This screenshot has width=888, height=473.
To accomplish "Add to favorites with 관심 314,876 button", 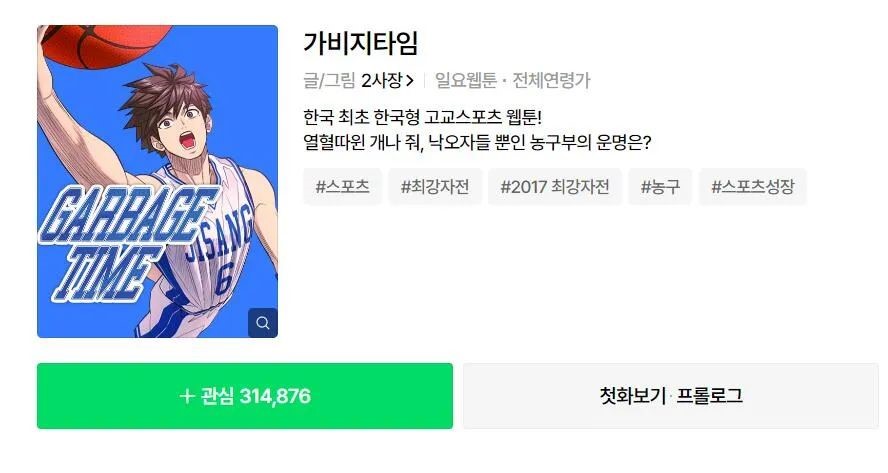I will pos(245,395).
